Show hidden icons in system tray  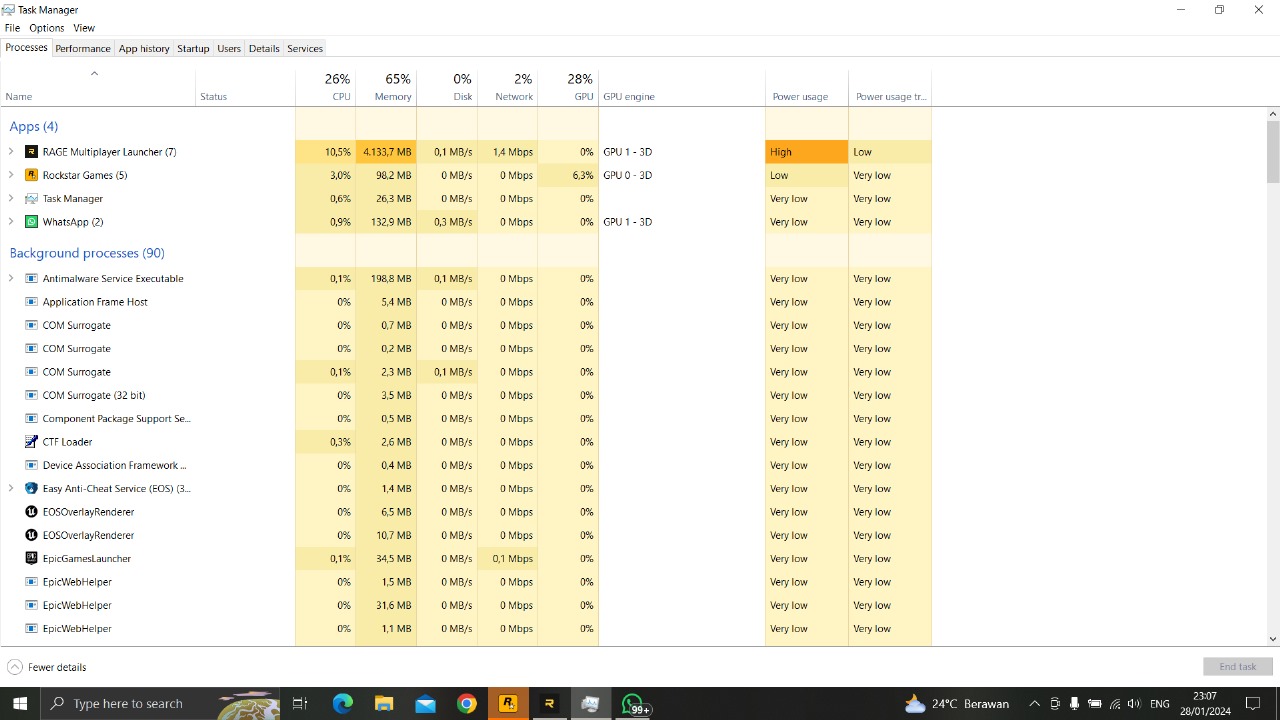(1034, 704)
